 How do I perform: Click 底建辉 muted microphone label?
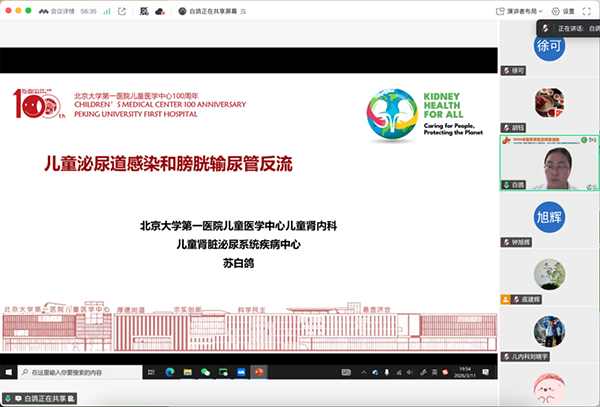pyautogui.click(x=527, y=299)
